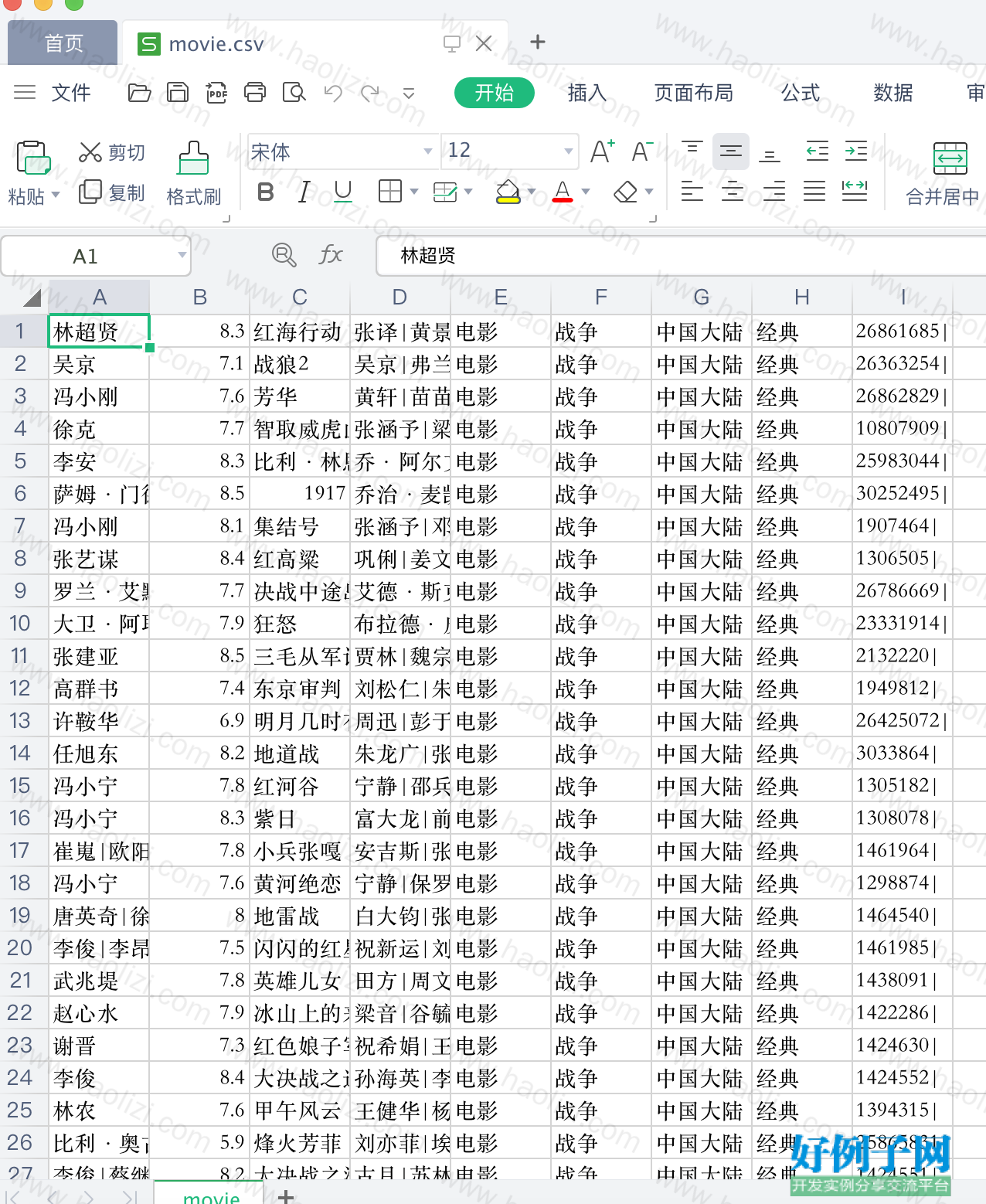Align text right
The image size is (986, 1204).
tap(773, 191)
